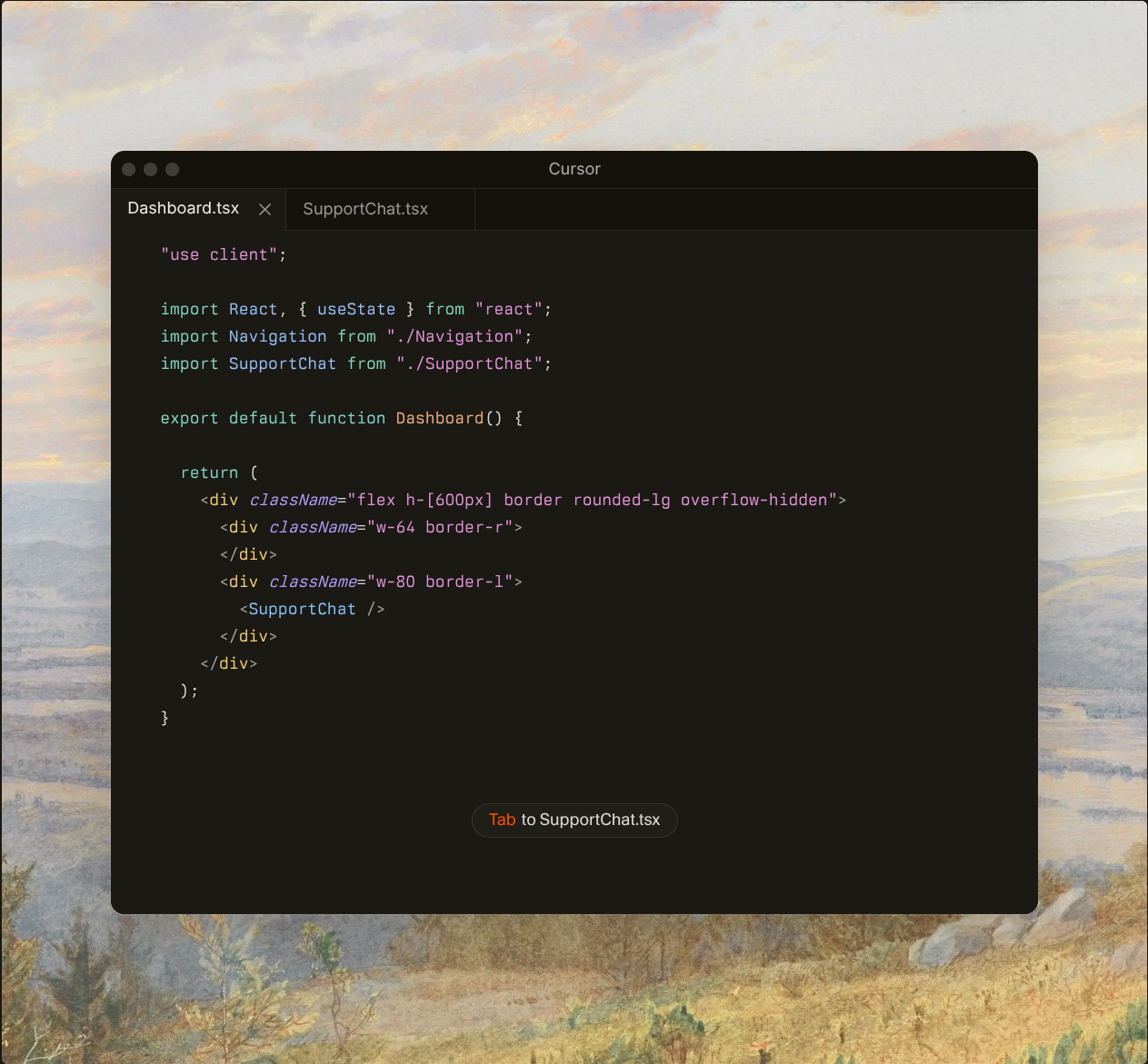
Task: Click the "react" module string
Action: (x=509, y=310)
